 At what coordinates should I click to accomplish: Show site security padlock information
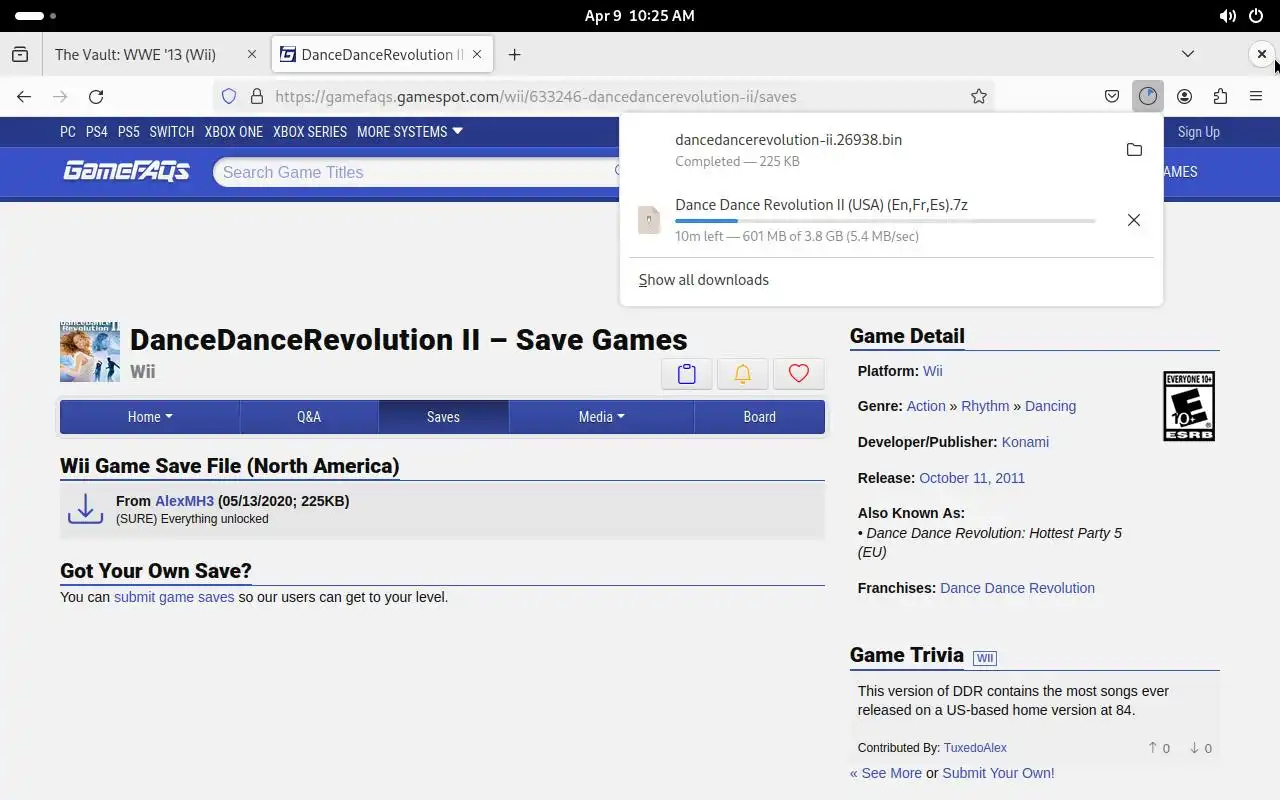coord(257,97)
